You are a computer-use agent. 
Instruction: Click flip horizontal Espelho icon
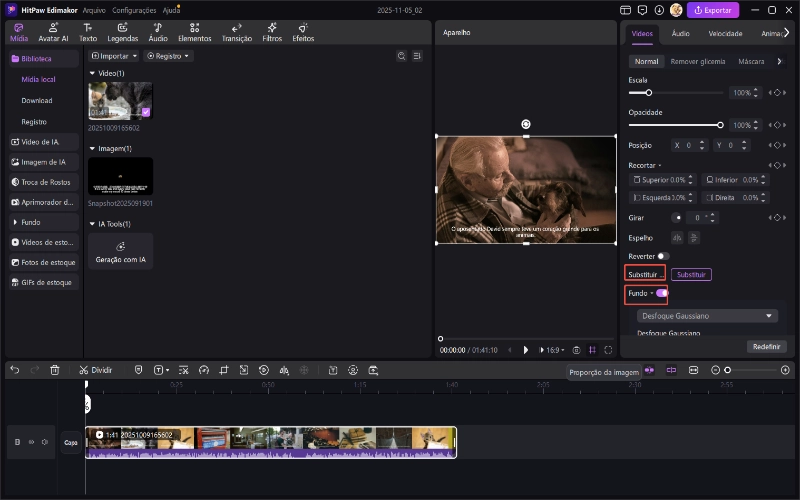tap(677, 238)
